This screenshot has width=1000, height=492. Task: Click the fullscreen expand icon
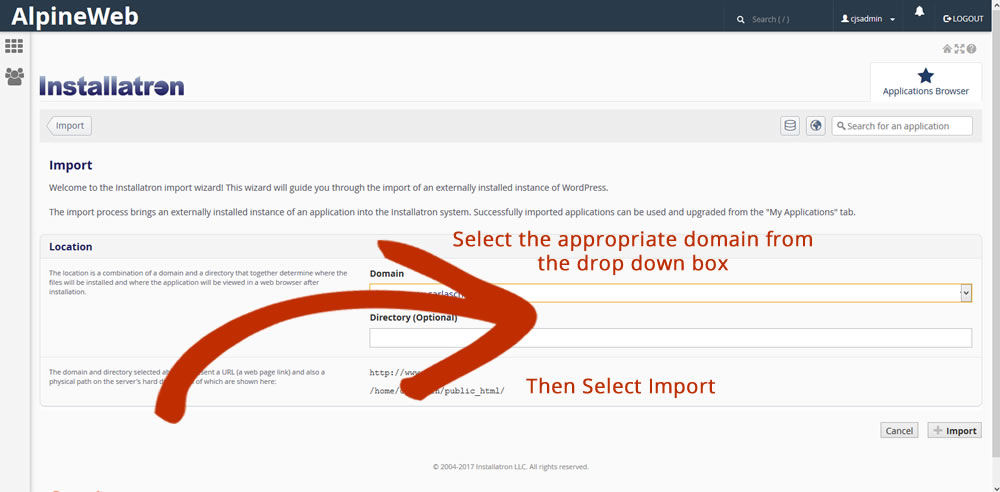(959, 48)
